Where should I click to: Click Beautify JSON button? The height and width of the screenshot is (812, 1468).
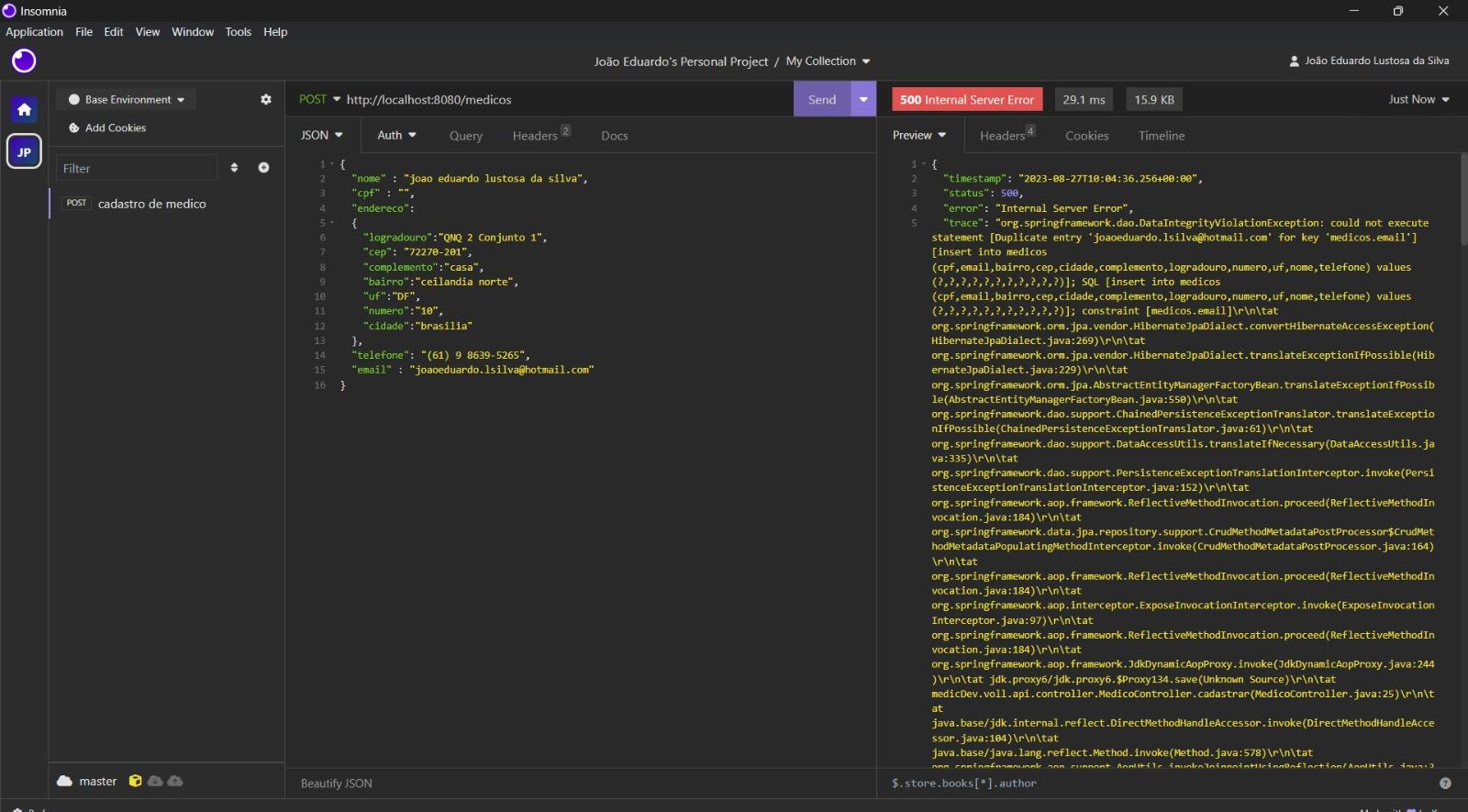(337, 784)
